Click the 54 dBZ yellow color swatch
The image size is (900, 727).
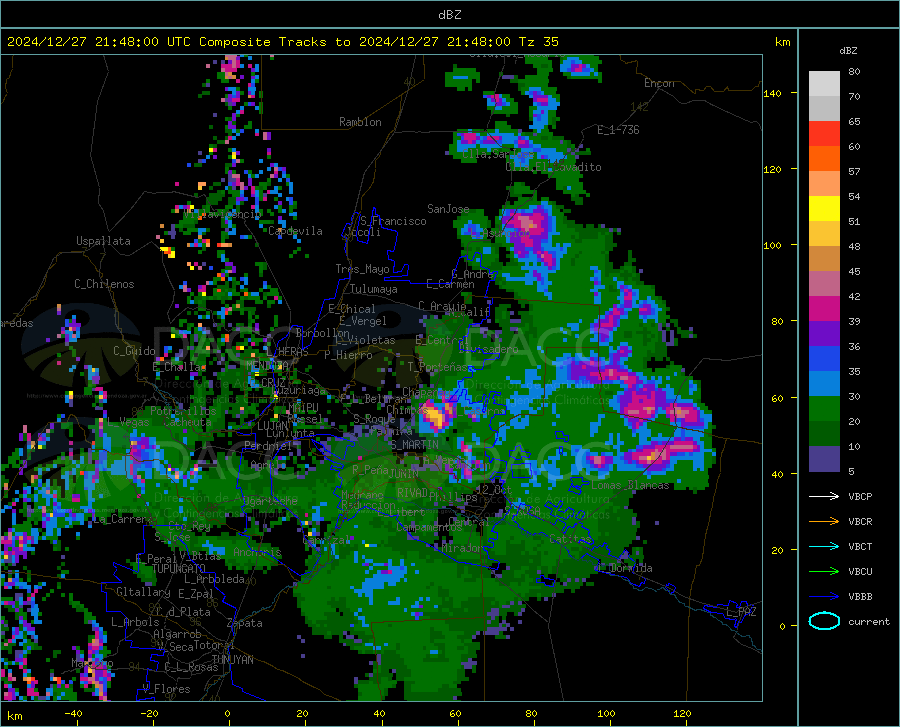pos(824,208)
